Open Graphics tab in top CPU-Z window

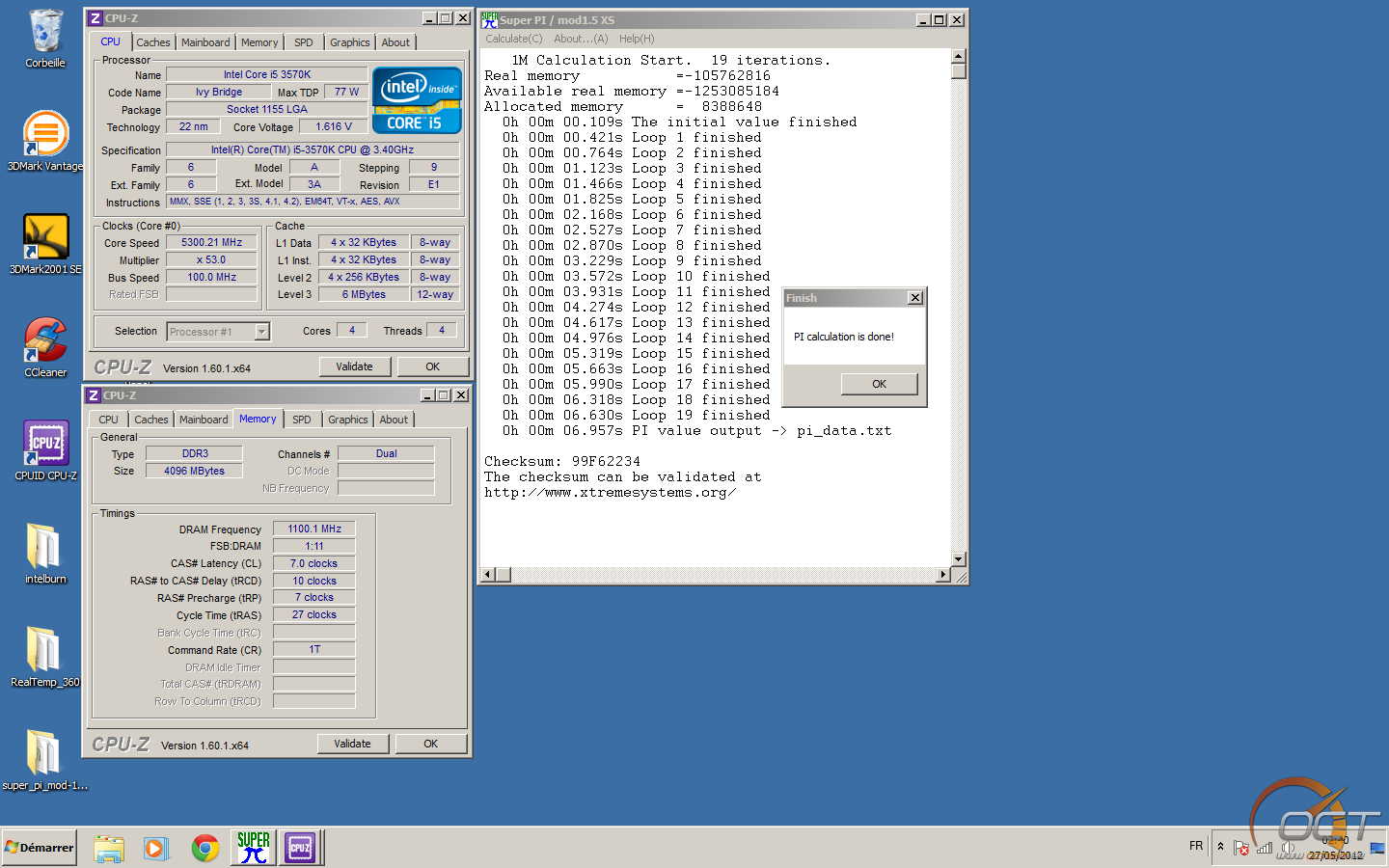(349, 42)
